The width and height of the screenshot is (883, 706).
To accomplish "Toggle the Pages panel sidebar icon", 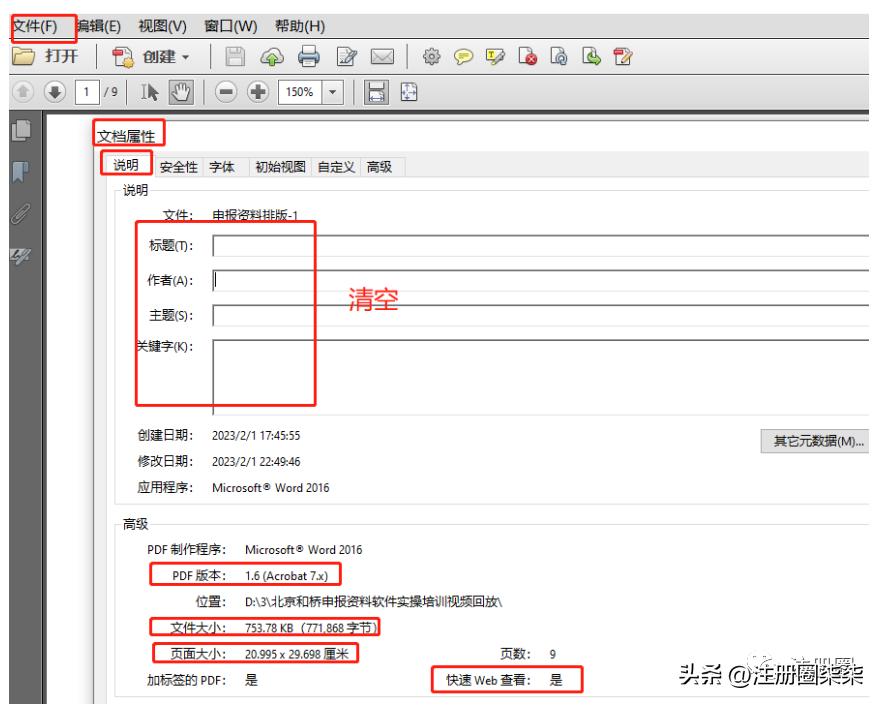I will click(20, 131).
